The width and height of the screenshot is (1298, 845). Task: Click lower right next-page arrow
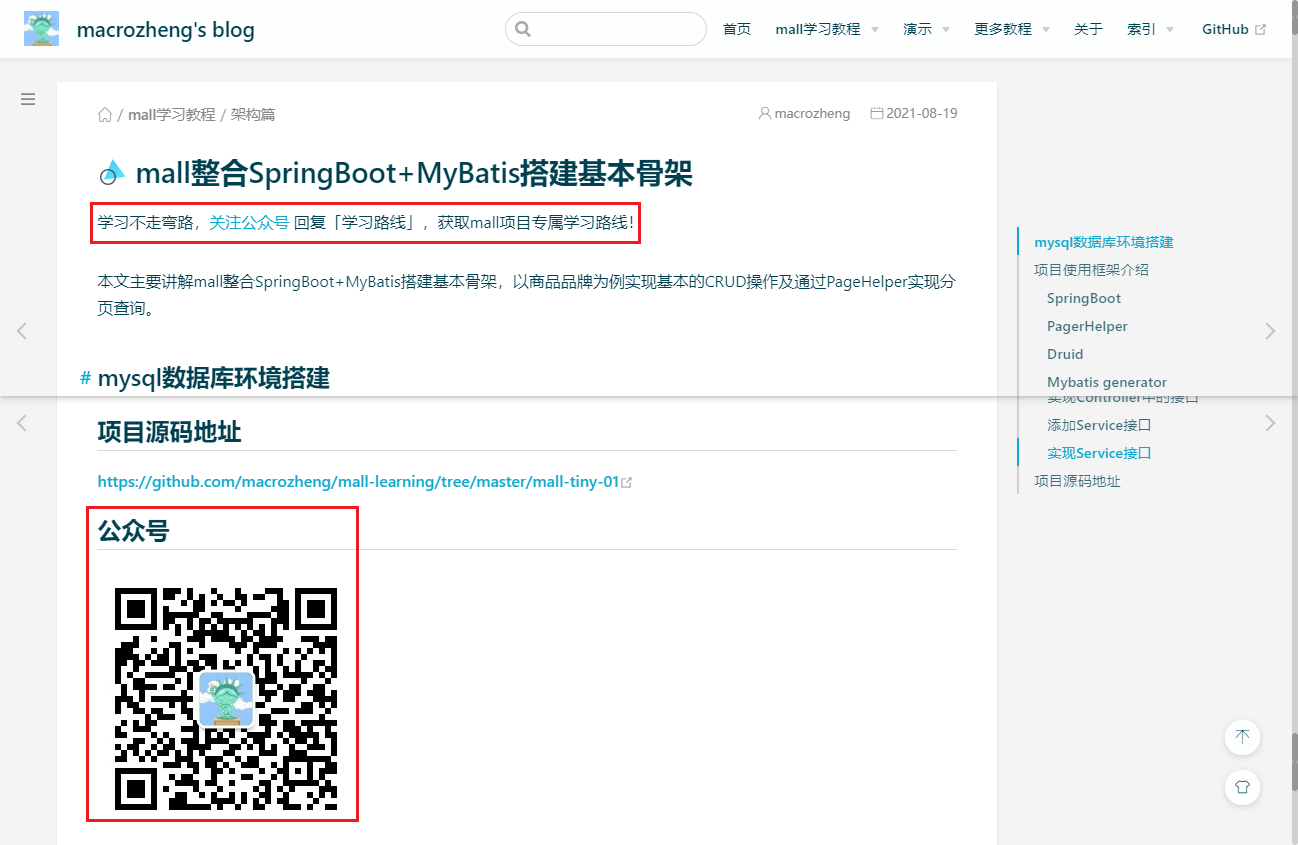[1270, 423]
